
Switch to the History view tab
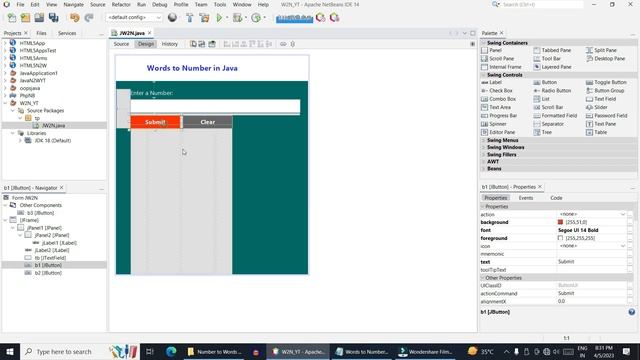(170, 44)
